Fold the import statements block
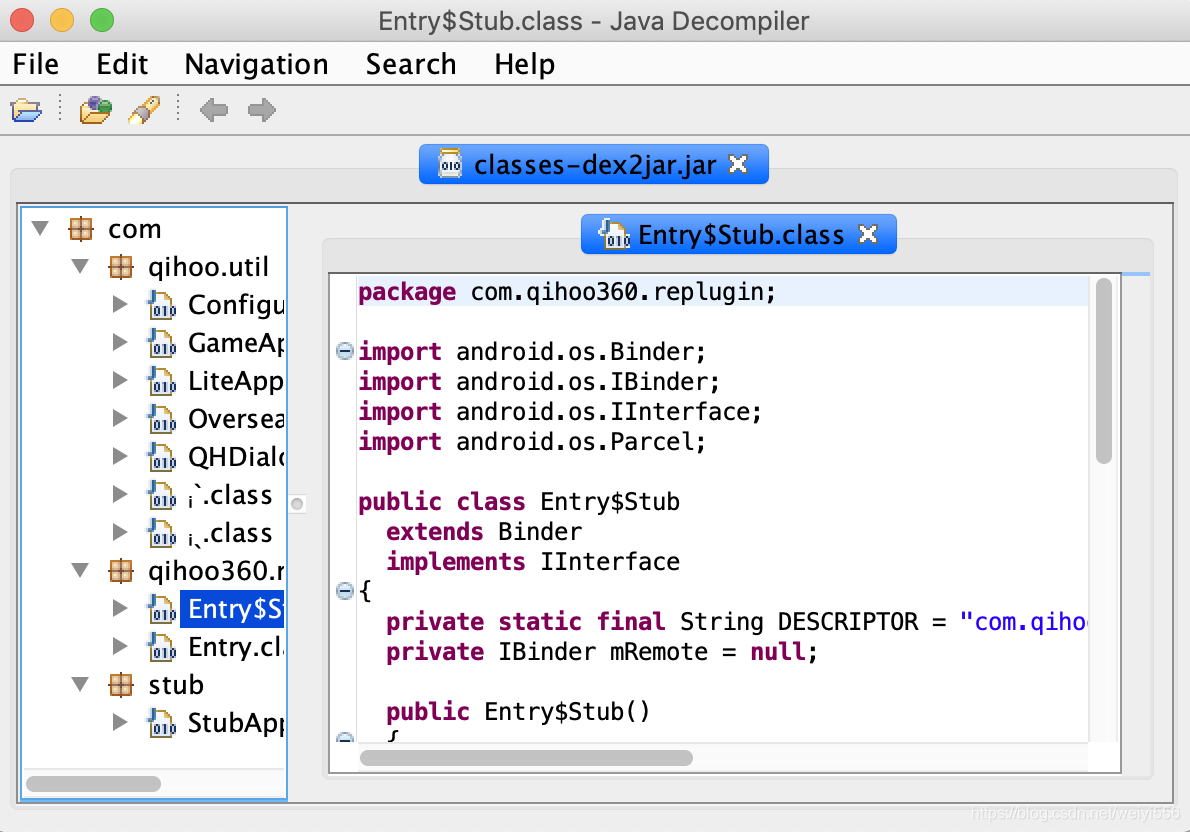 pyautogui.click(x=345, y=351)
